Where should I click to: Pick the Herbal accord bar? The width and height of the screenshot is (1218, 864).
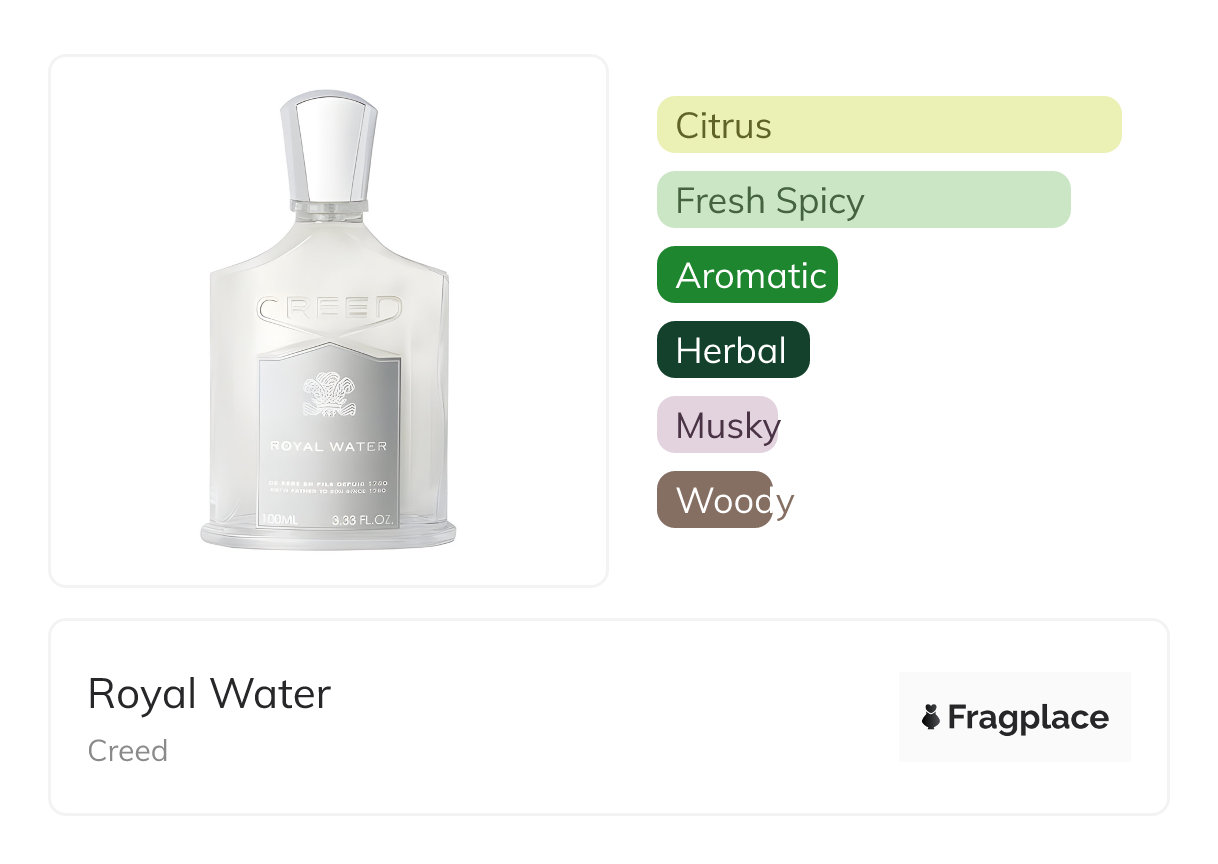coord(732,350)
